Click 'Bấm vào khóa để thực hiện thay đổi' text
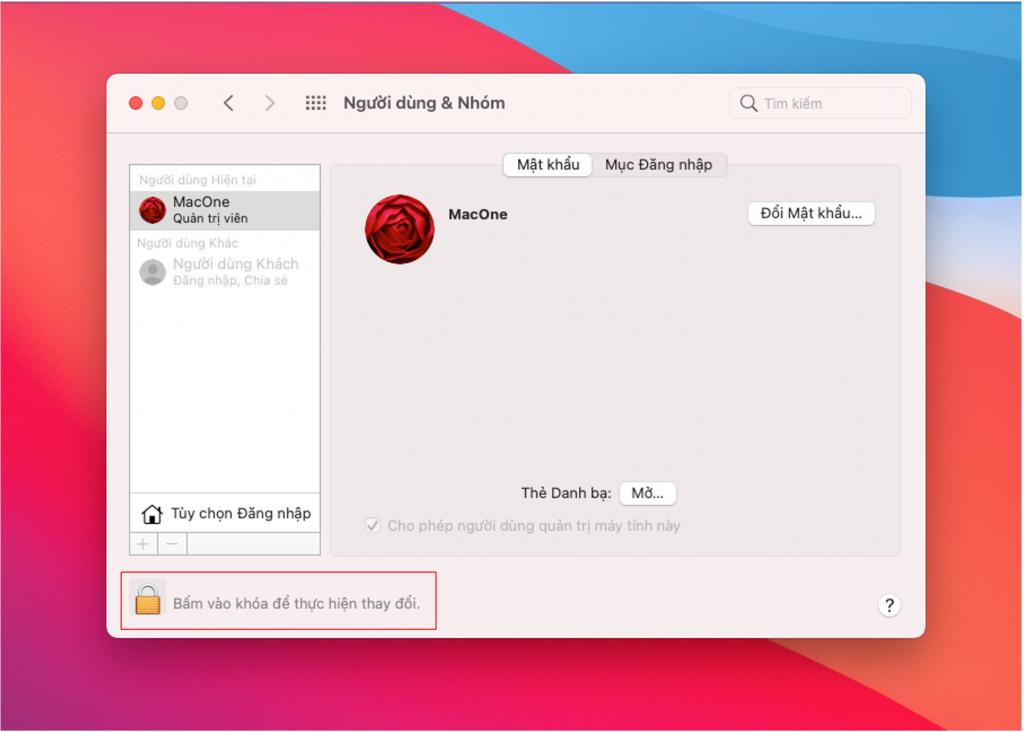The width and height of the screenshot is (1024, 732). [296, 603]
